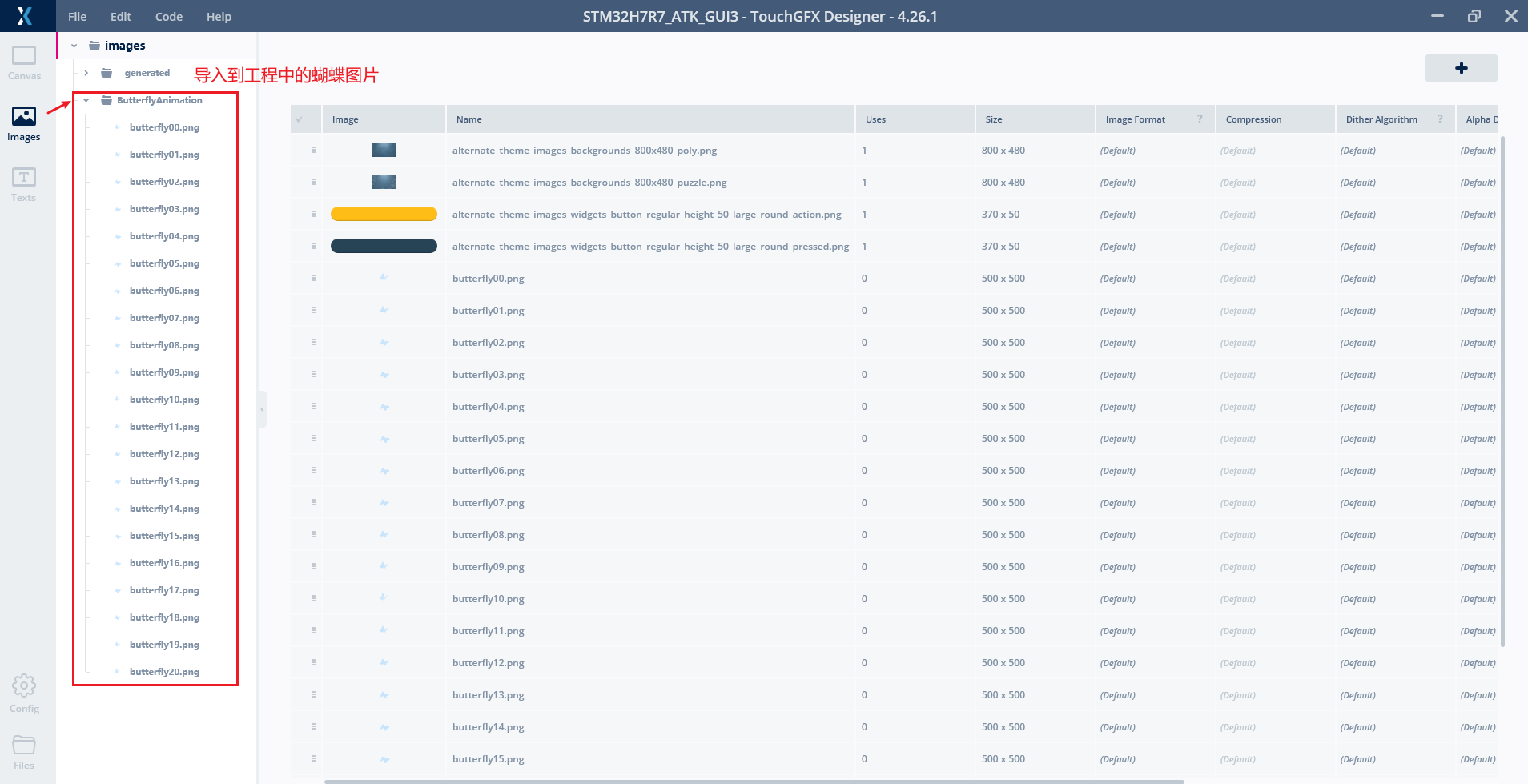
Task: Click the 370 x 50 size of action.png
Action: click(1001, 214)
